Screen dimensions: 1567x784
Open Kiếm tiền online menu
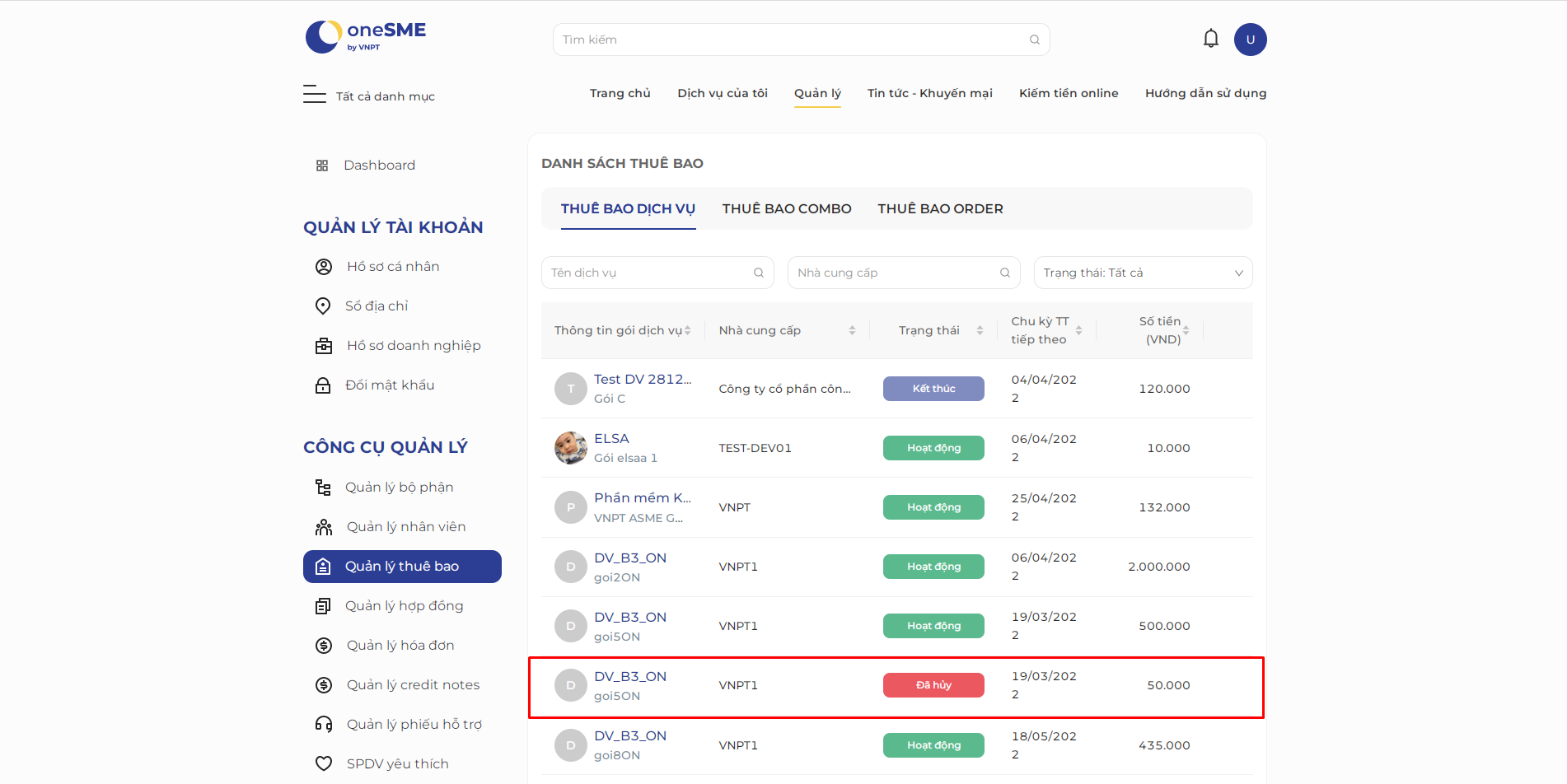(x=1069, y=93)
